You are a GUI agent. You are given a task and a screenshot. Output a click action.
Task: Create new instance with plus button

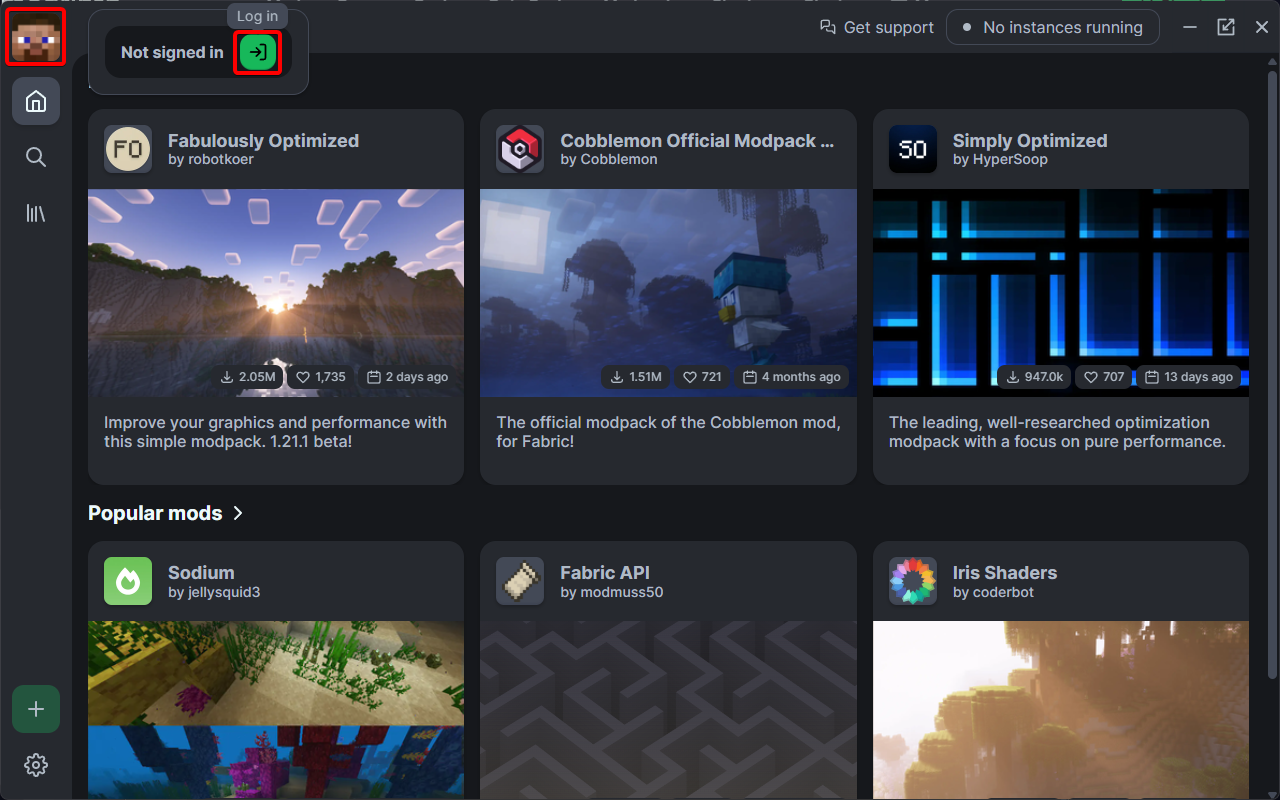click(36, 709)
